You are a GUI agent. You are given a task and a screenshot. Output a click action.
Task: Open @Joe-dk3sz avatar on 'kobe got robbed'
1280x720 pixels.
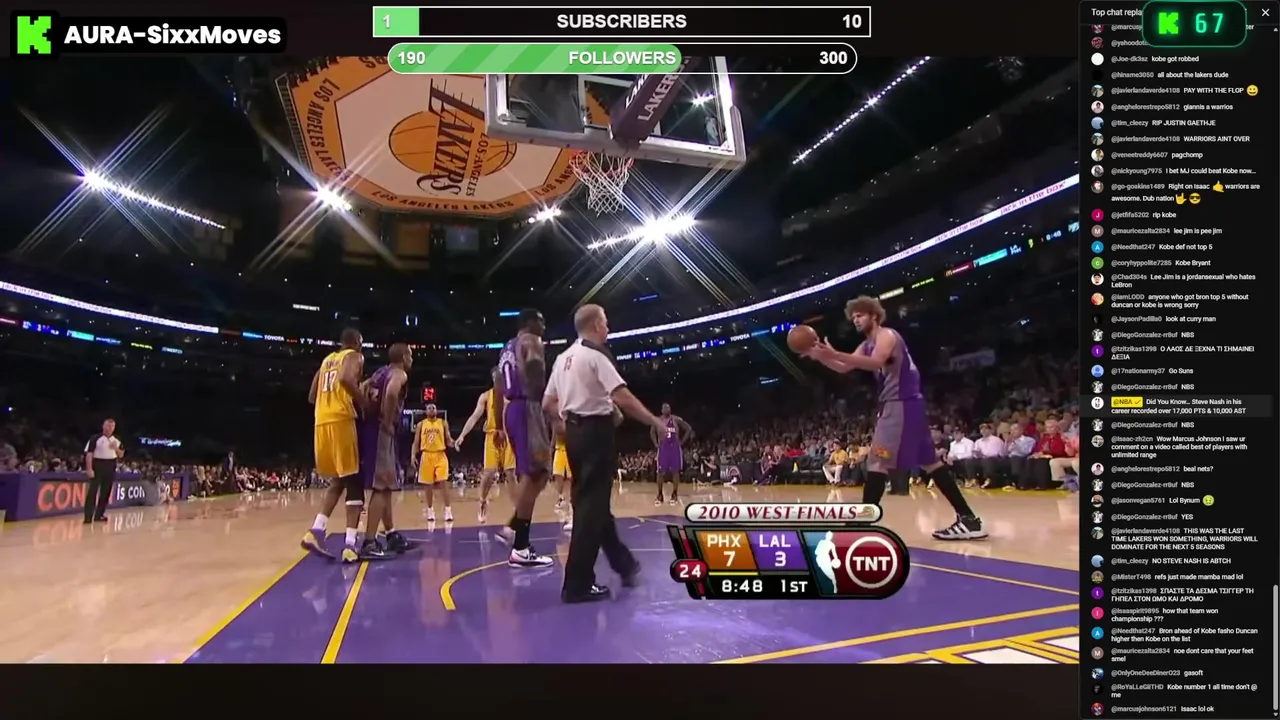tap(1097, 59)
